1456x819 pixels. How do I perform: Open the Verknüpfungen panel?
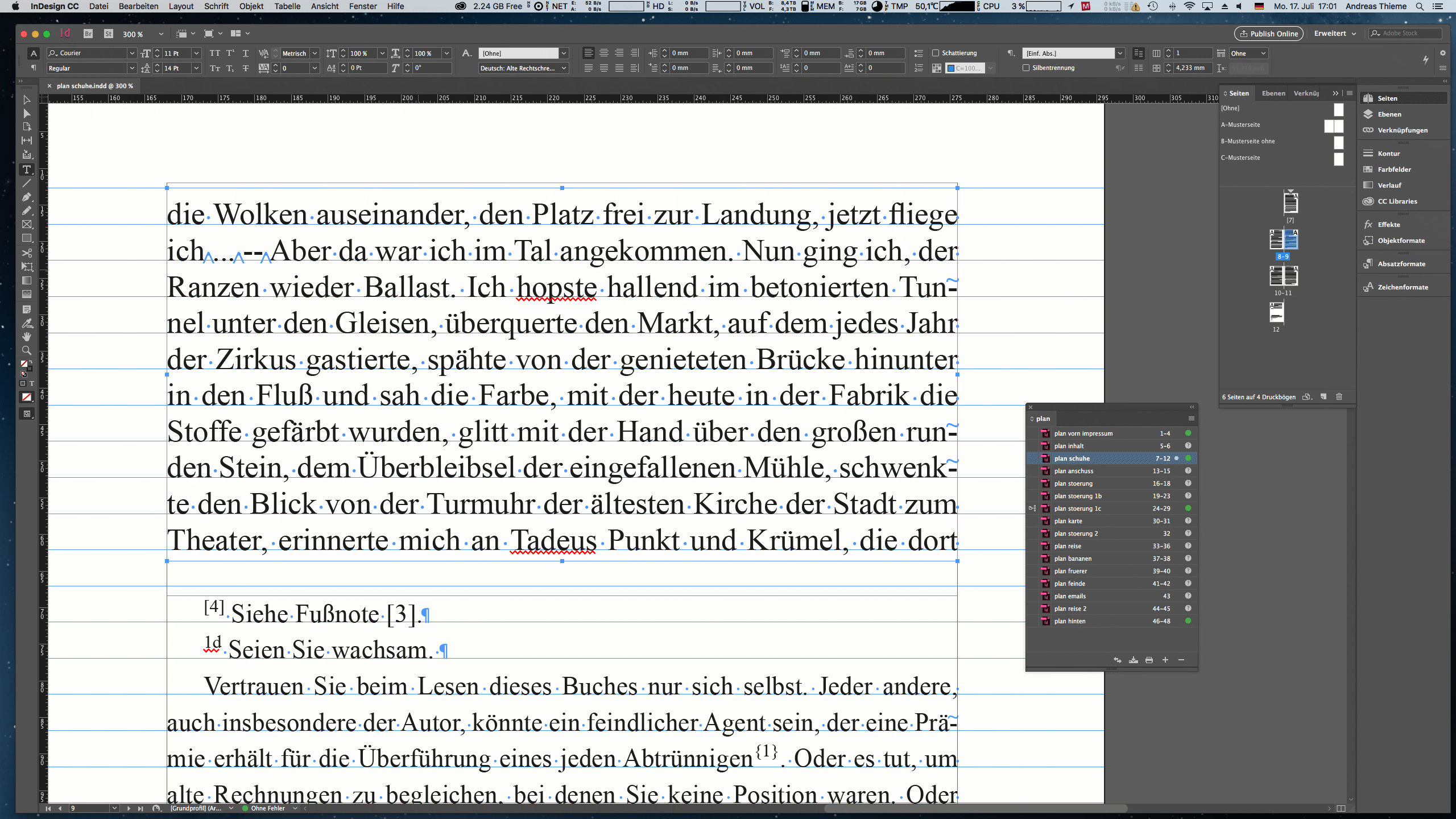tap(1402, 130)
